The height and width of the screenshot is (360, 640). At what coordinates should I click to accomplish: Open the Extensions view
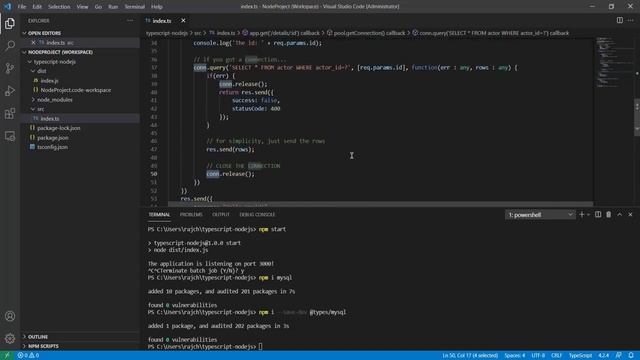[x=10, y=113]
